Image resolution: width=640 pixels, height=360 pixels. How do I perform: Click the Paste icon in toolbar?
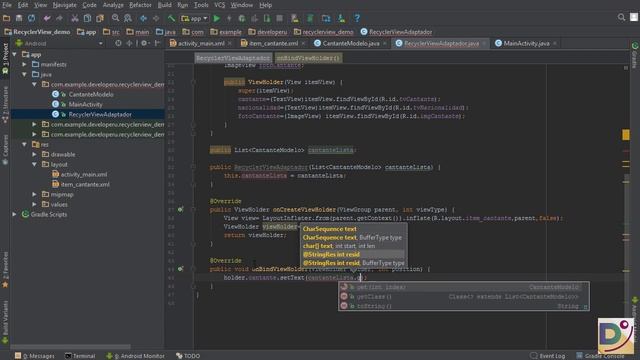tap(100, 18)
